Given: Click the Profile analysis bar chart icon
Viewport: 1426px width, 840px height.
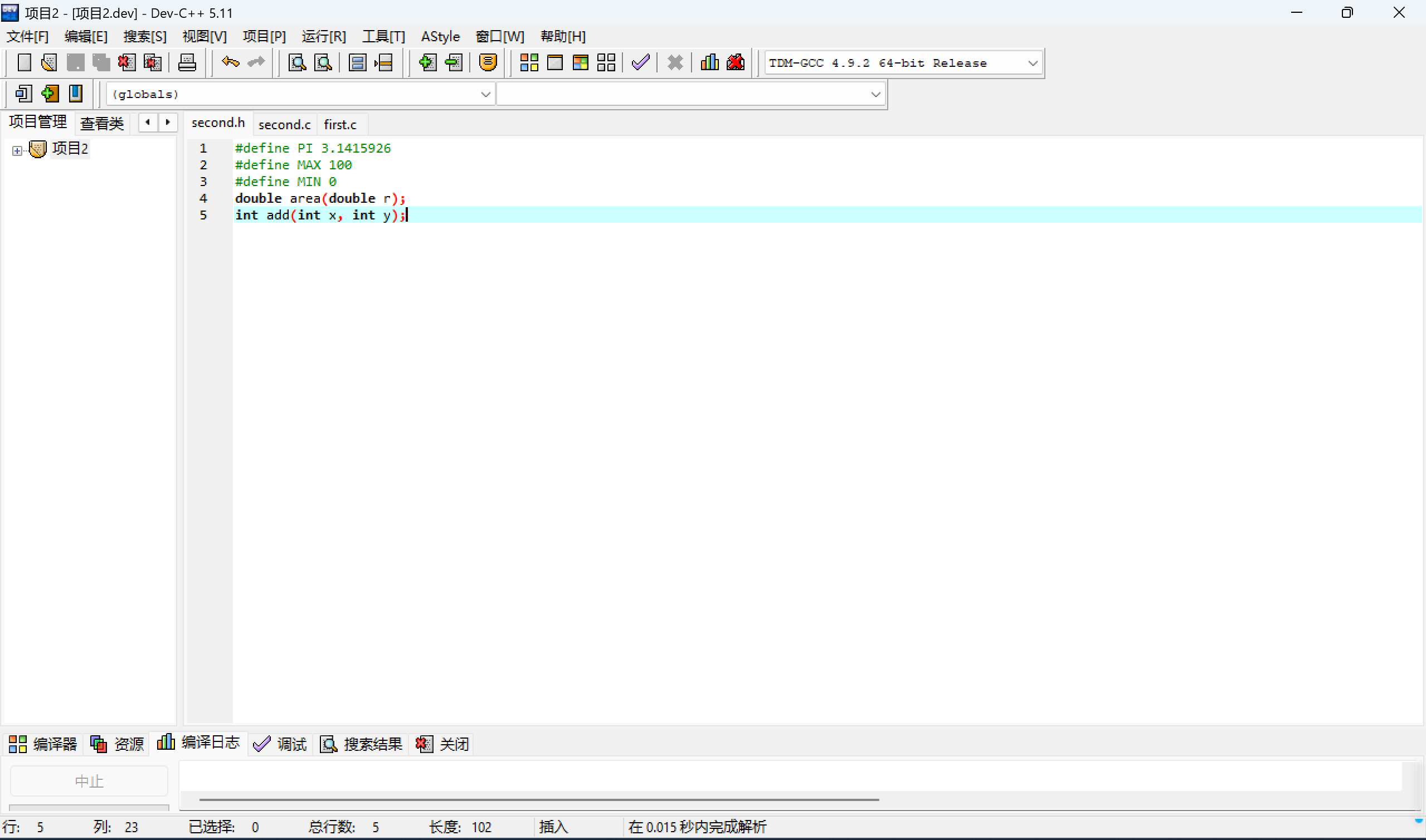Looking at the screenshot, I should 709,62.
